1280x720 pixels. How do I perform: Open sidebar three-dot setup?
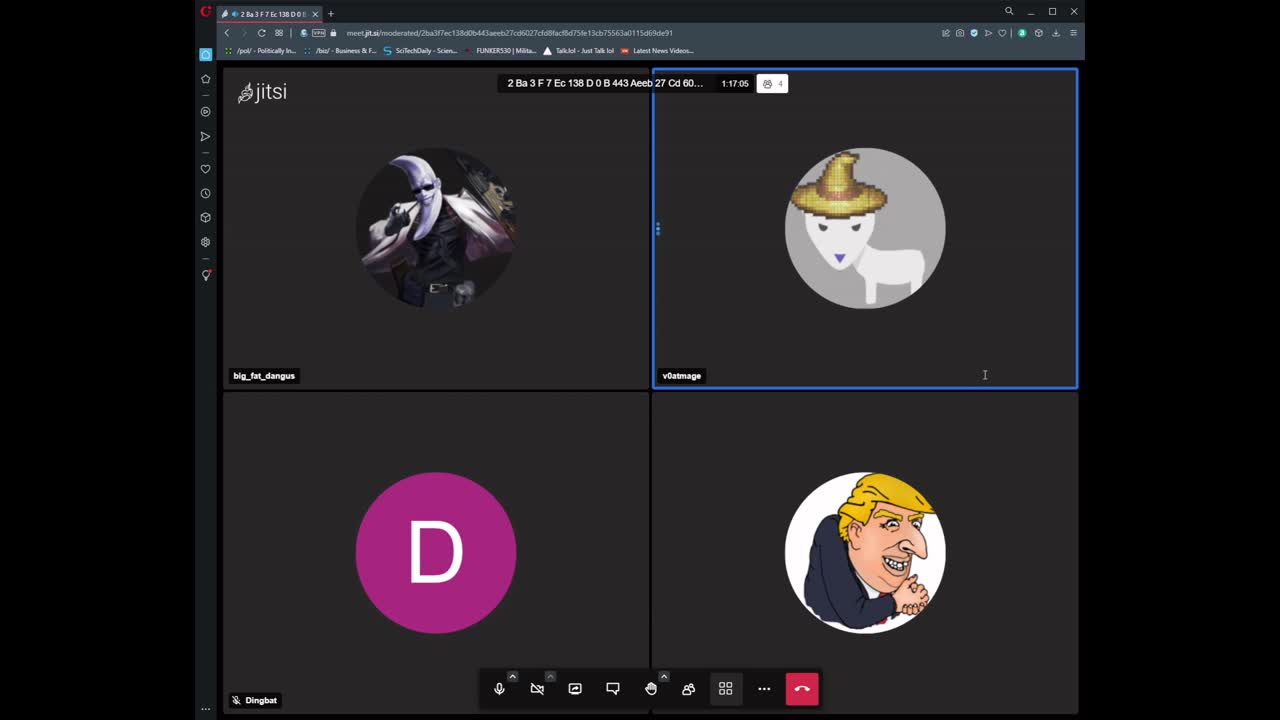[206, 709]
